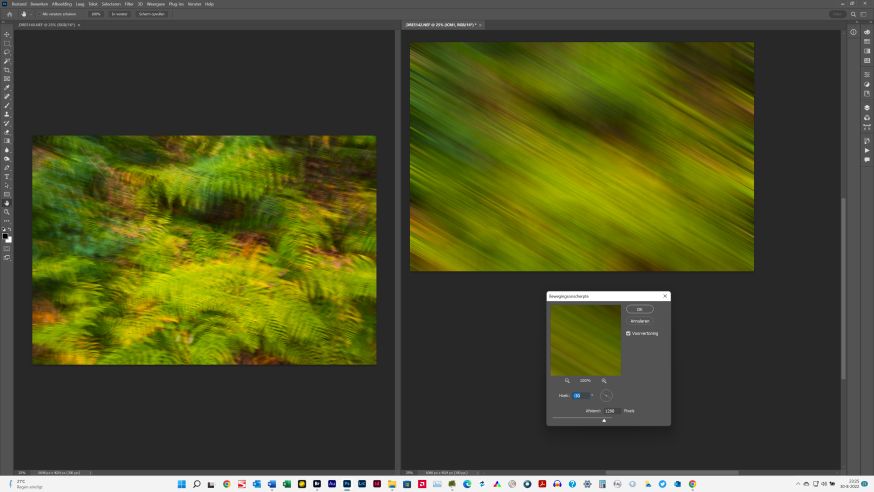Screen dimensions: 874x492
Task: Select the Type tool
Action: (7, 177)
